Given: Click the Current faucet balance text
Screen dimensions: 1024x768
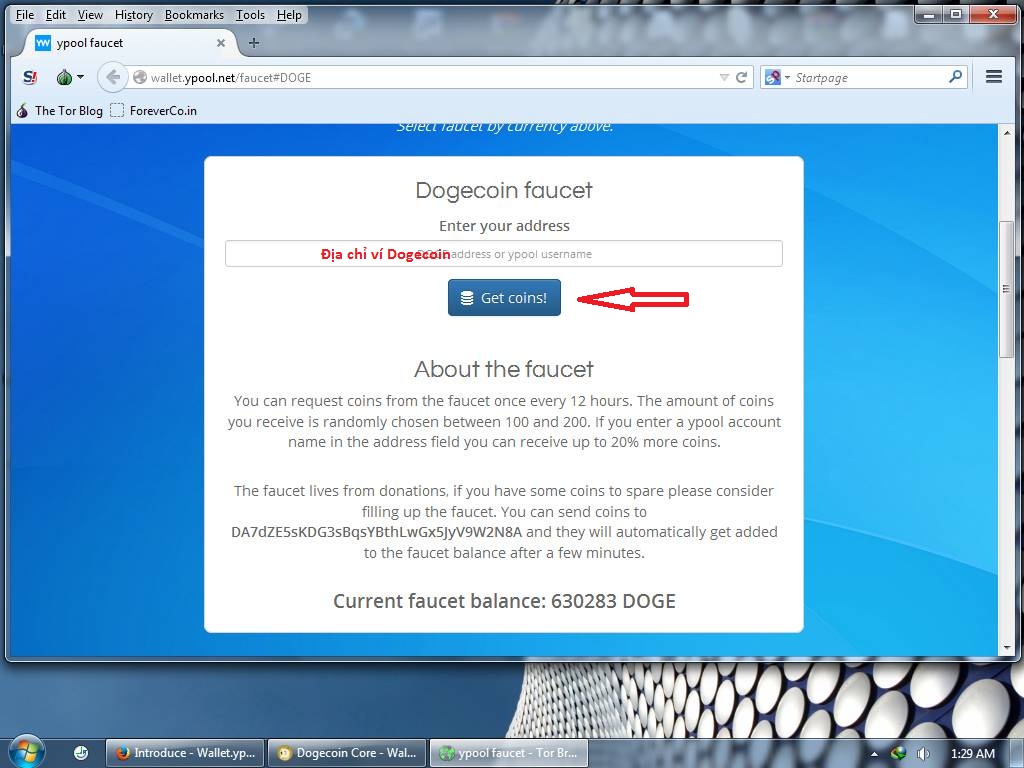Looking at the screenshot, I should (504, 601).
